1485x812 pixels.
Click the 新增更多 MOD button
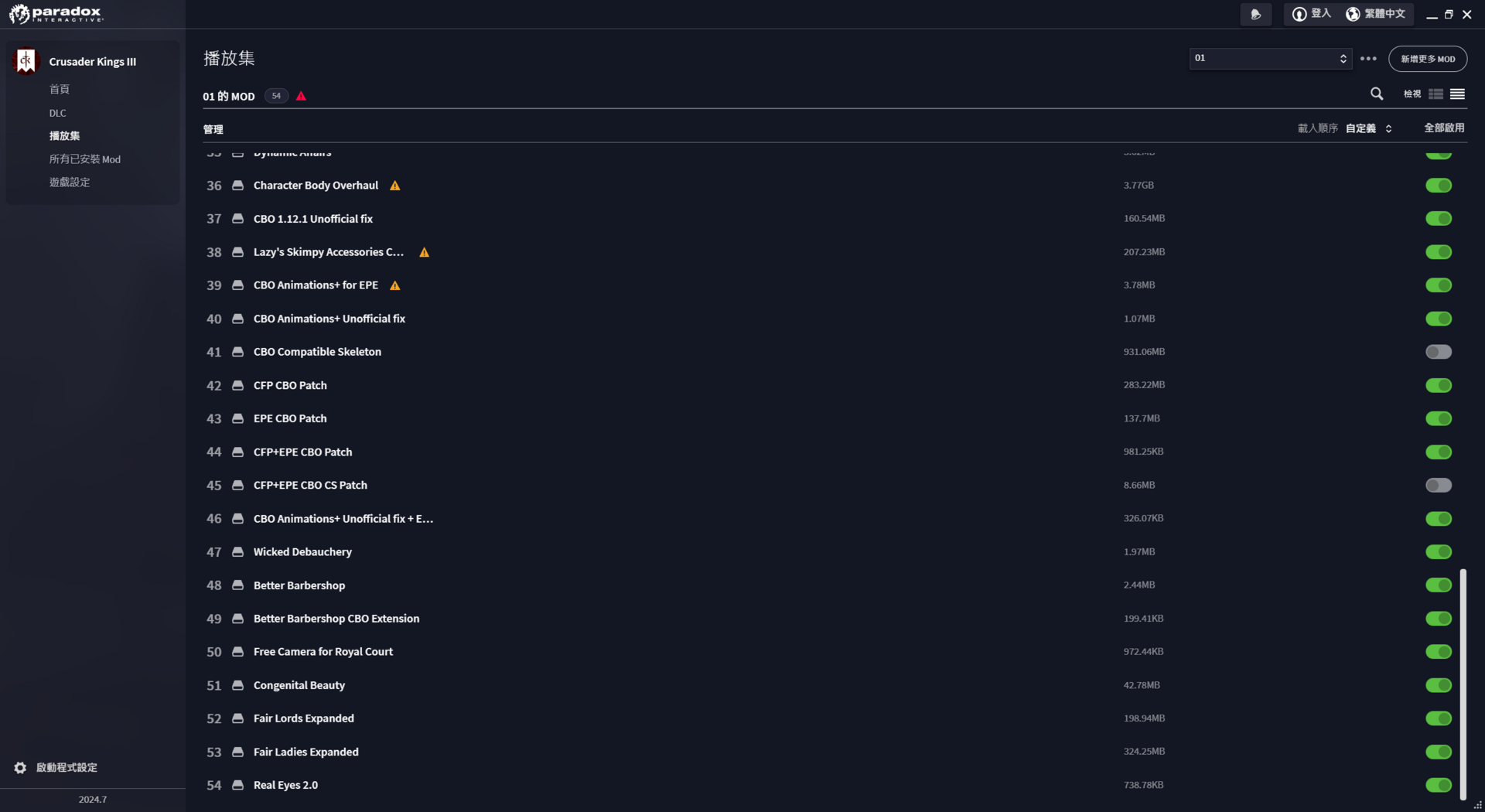pos(1428,59)
